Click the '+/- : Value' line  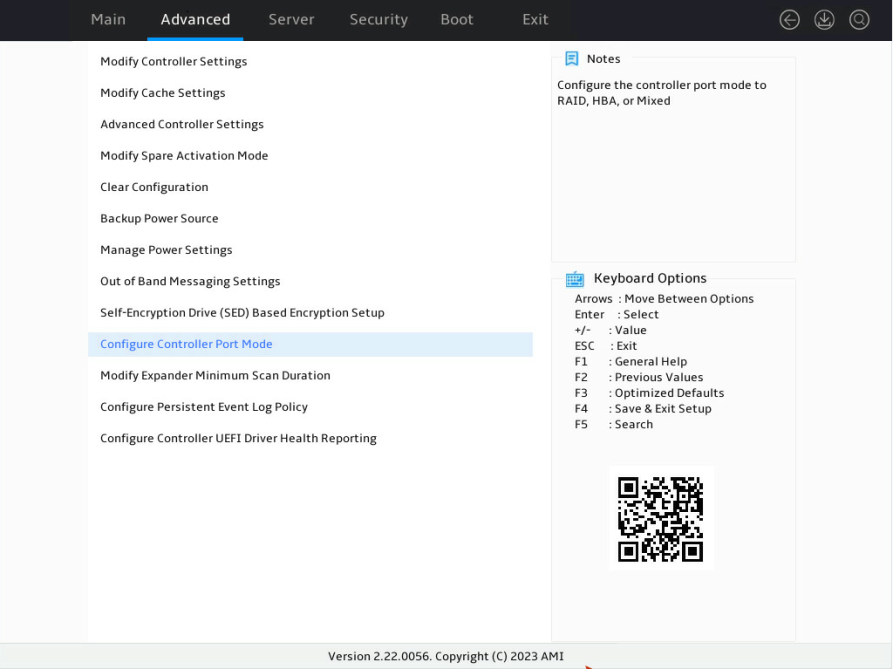[611, 330]
